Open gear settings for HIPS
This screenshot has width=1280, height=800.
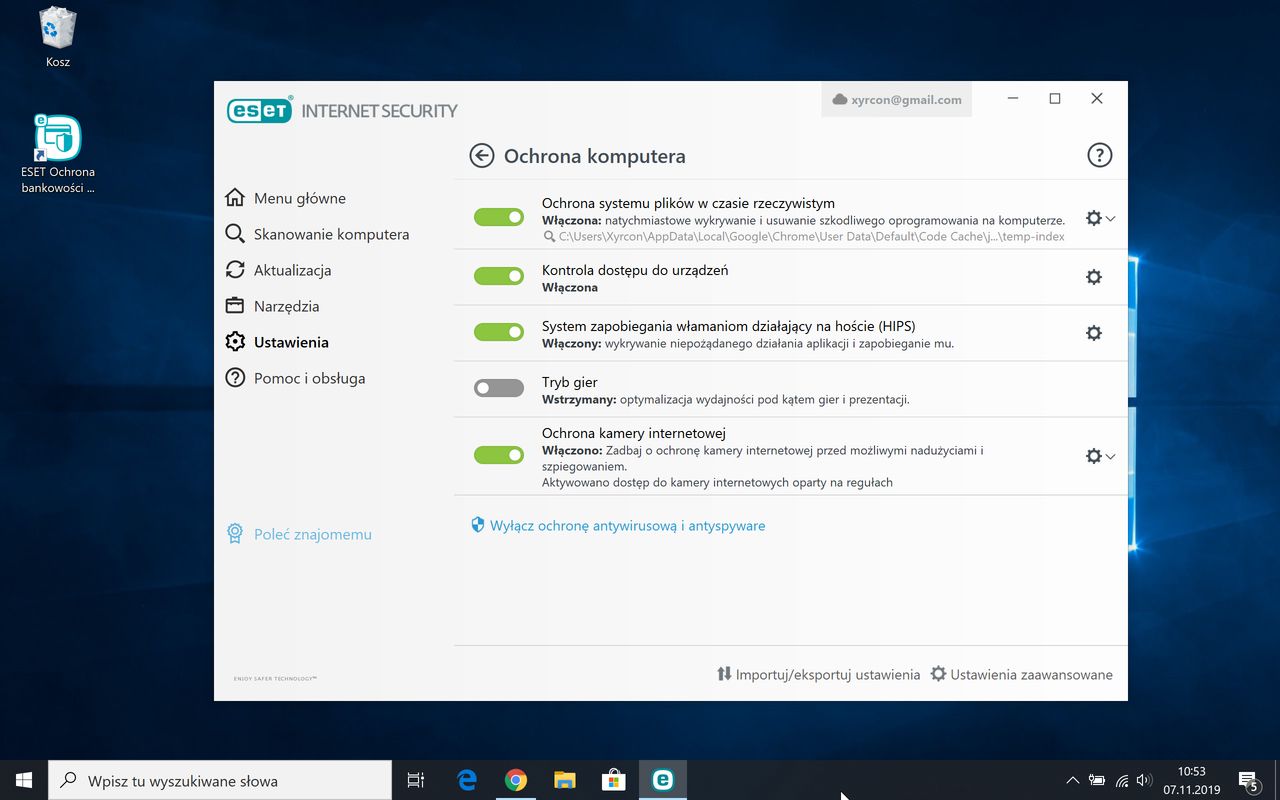tap(1094, 333)
